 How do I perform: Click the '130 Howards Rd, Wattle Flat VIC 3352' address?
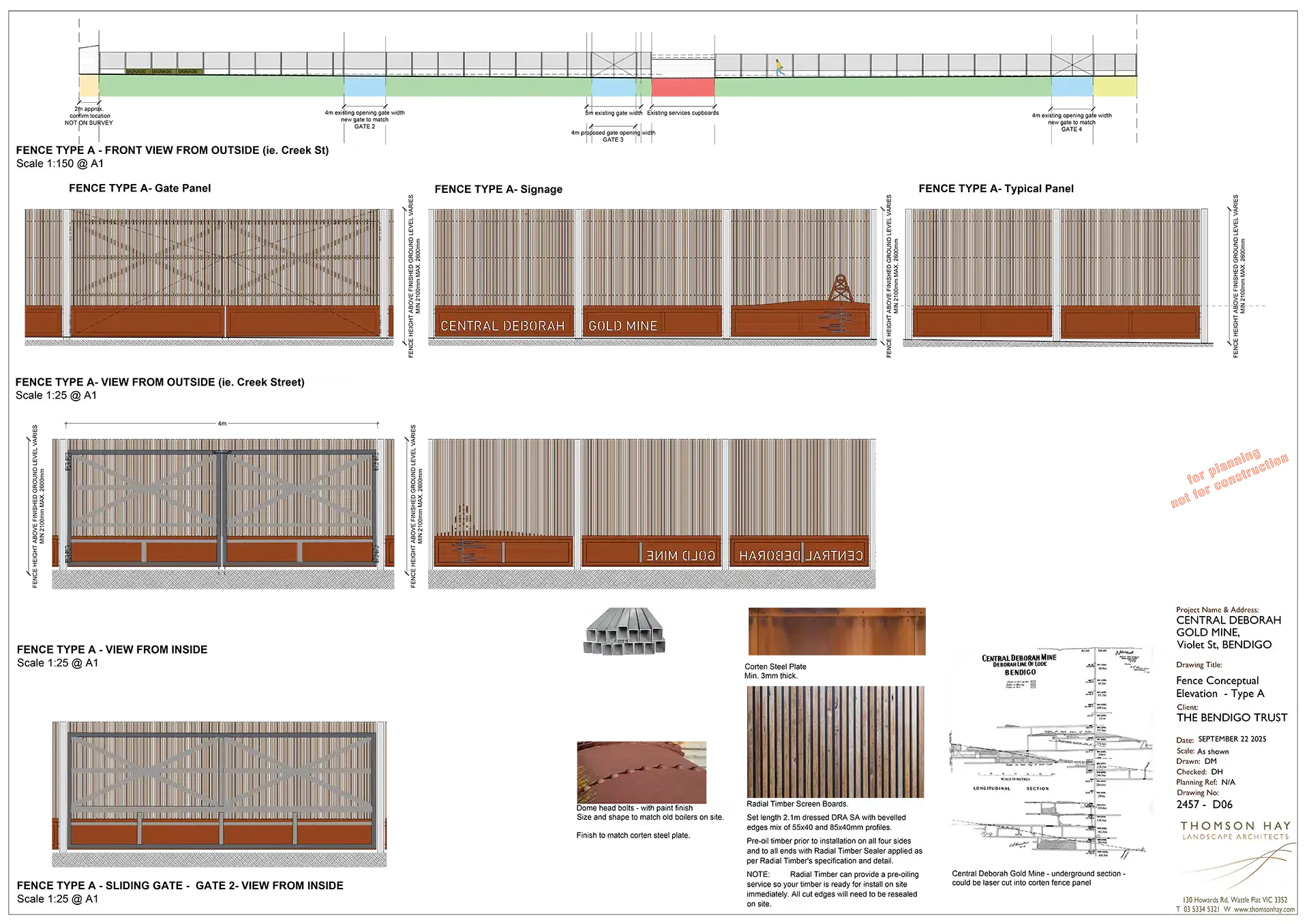click(x=1235, y=900)
